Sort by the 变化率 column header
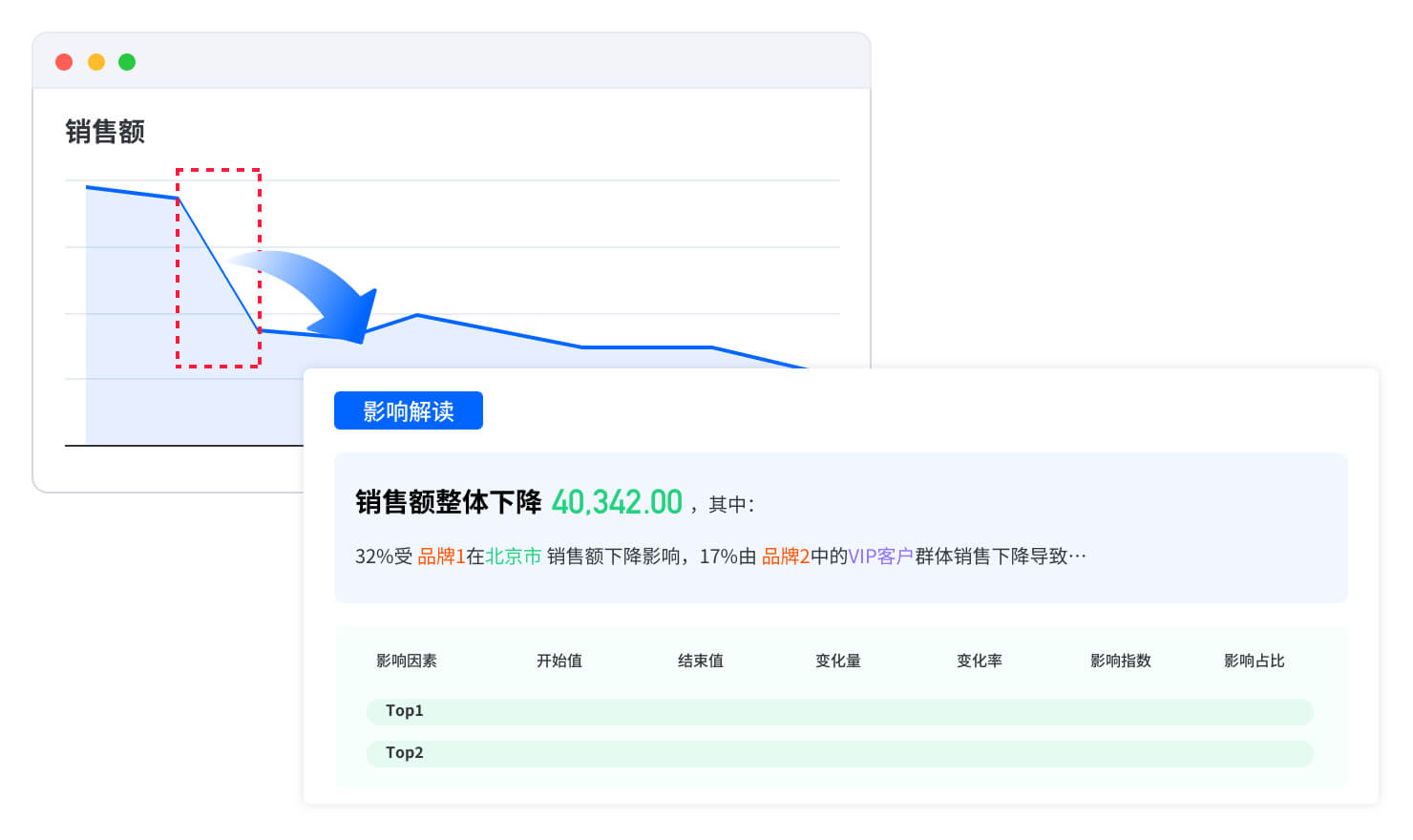The width and height of the screenshot is (1413, 840). click(x=979, y=661)
